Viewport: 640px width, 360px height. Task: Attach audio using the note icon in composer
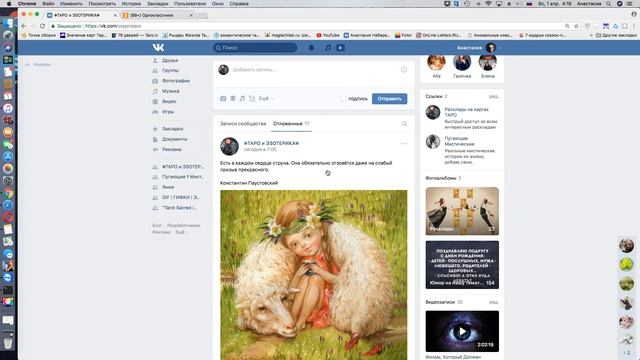point(242,98)
